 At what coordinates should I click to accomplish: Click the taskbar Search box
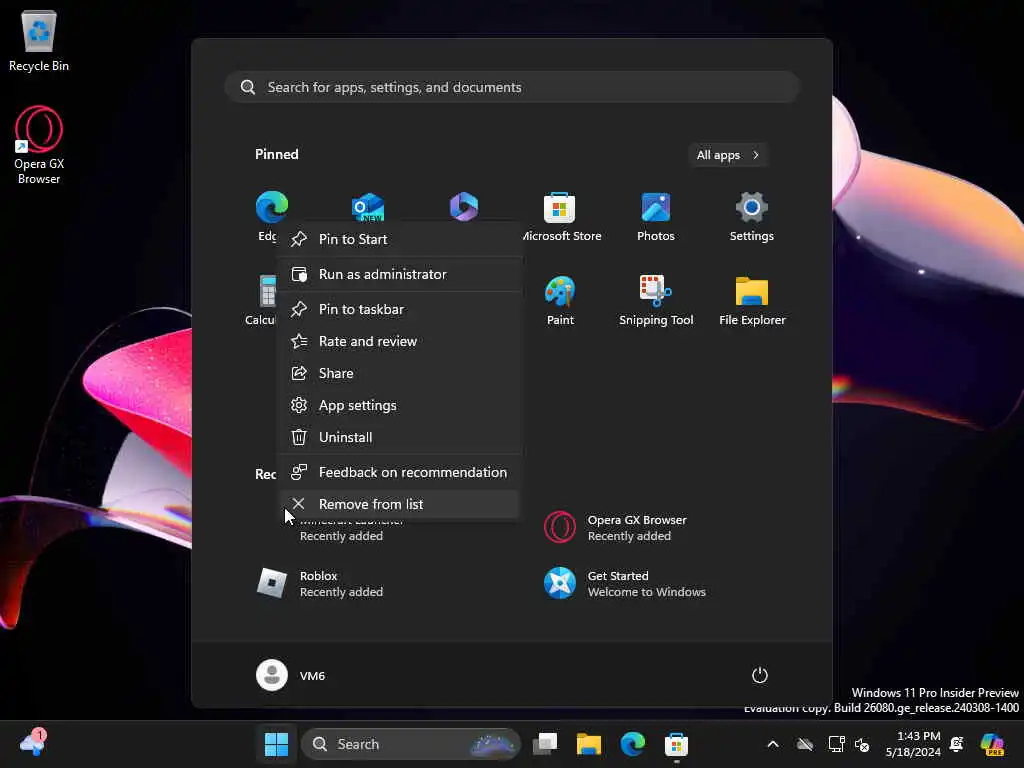point(411,744)
